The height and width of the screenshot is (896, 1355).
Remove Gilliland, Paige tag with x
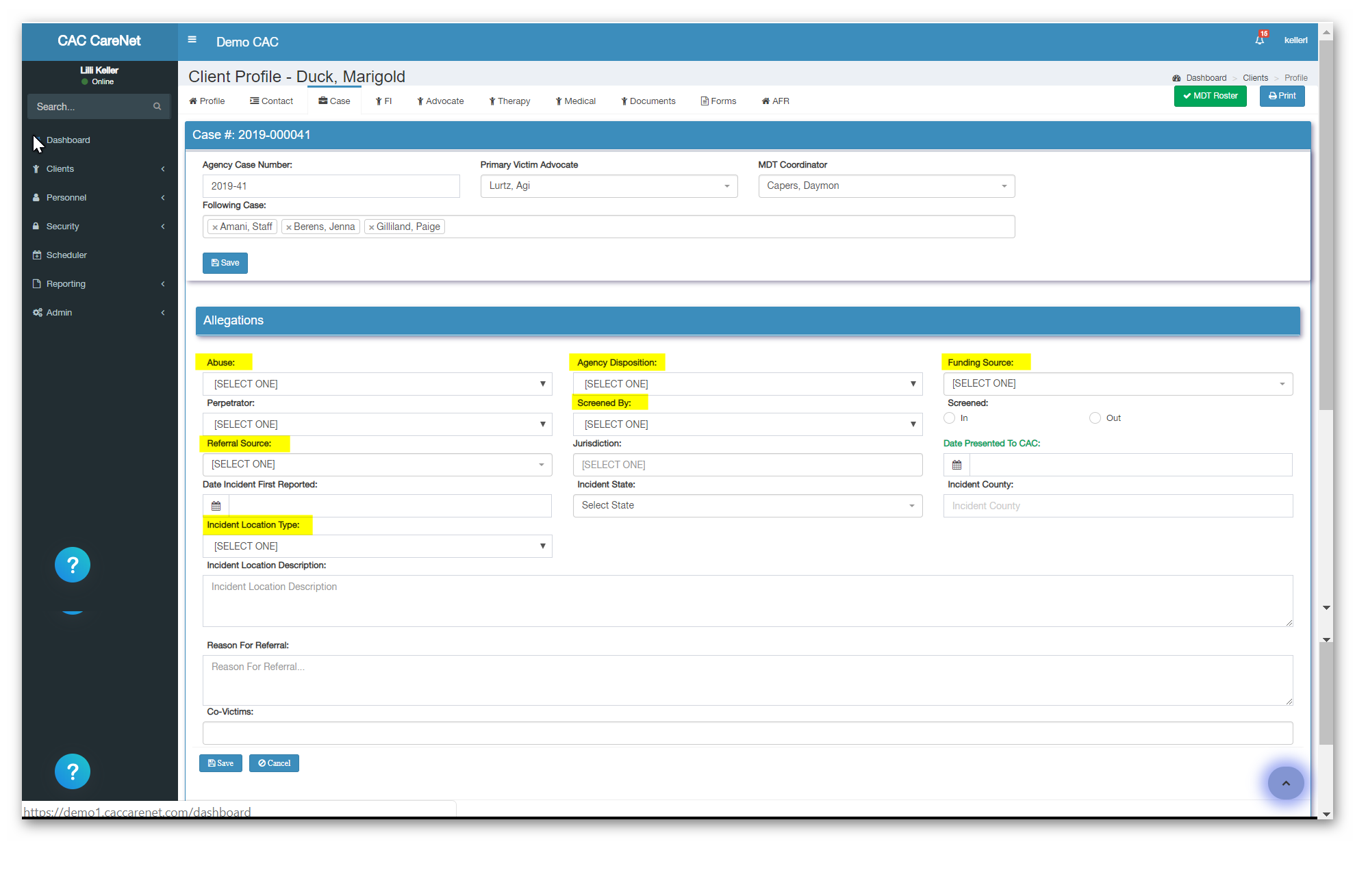(x=371, y=227)
